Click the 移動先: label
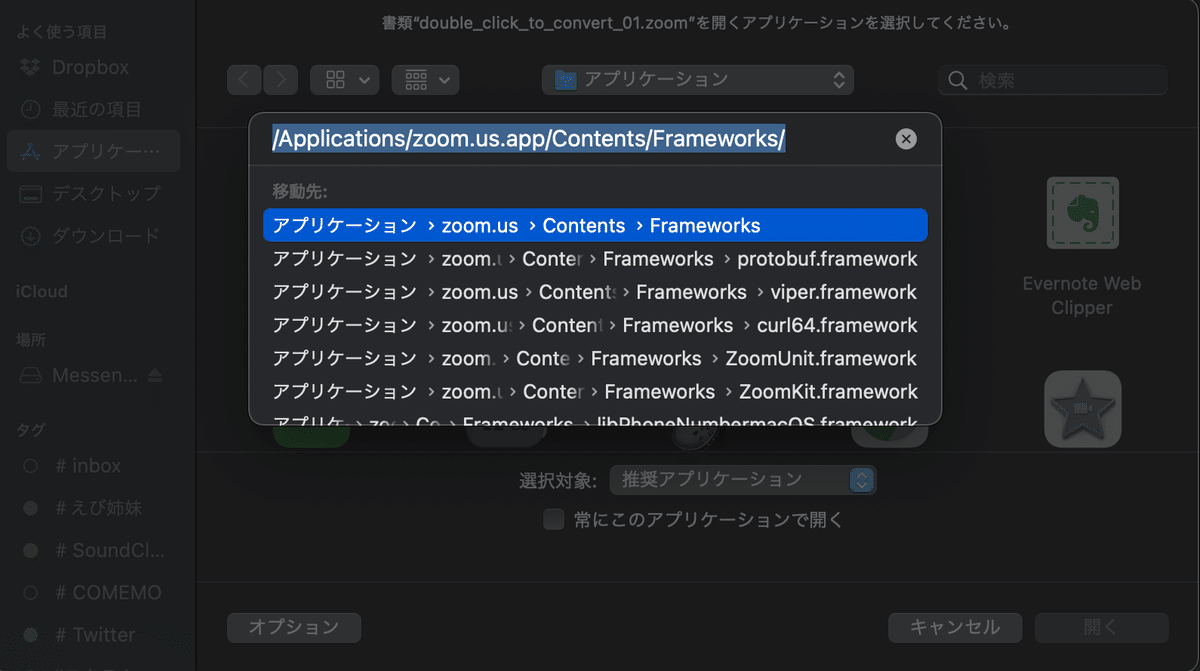 pos(300,190)
